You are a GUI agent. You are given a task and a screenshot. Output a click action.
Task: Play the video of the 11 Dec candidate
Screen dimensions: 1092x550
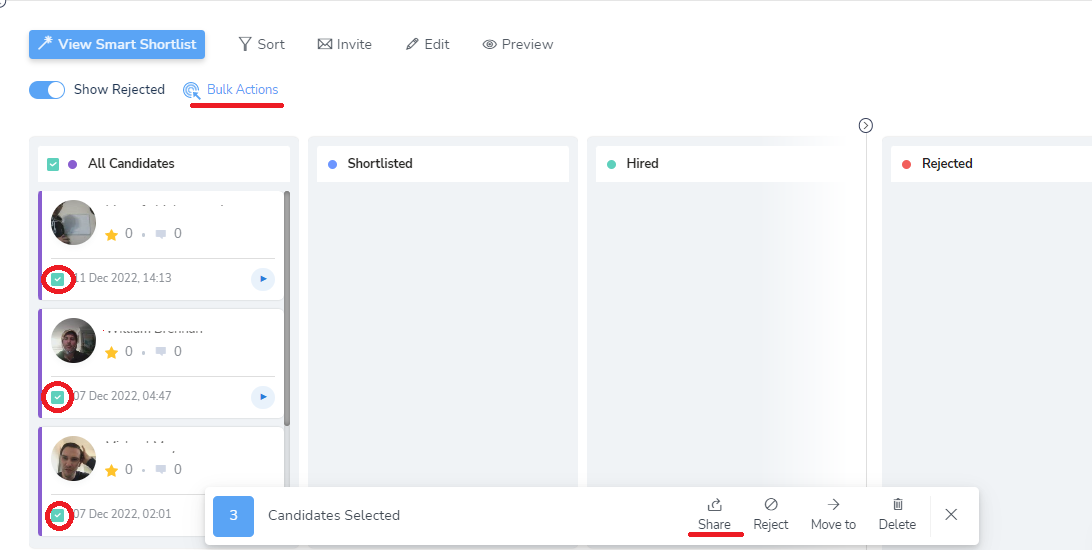(262, 279)
